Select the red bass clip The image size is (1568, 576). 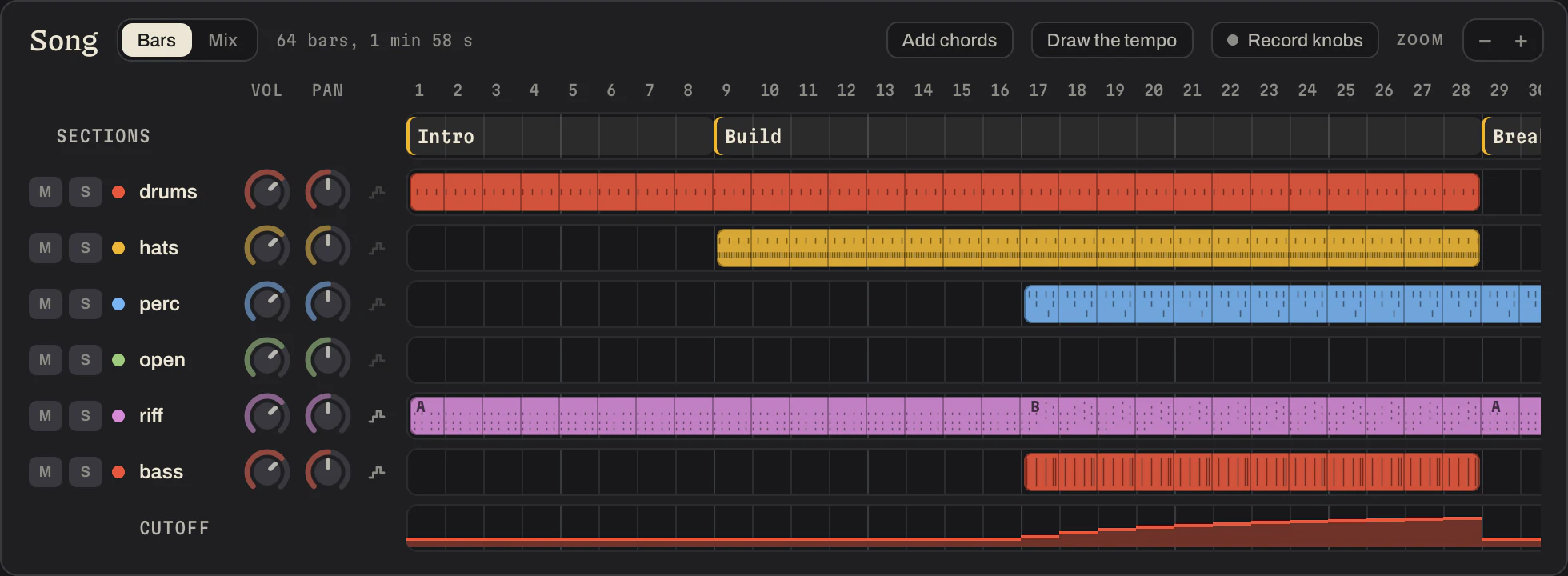pos(1252,472)
